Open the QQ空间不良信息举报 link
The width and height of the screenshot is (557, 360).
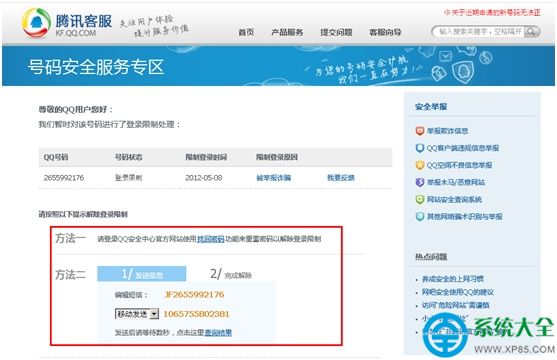[459, 165]
